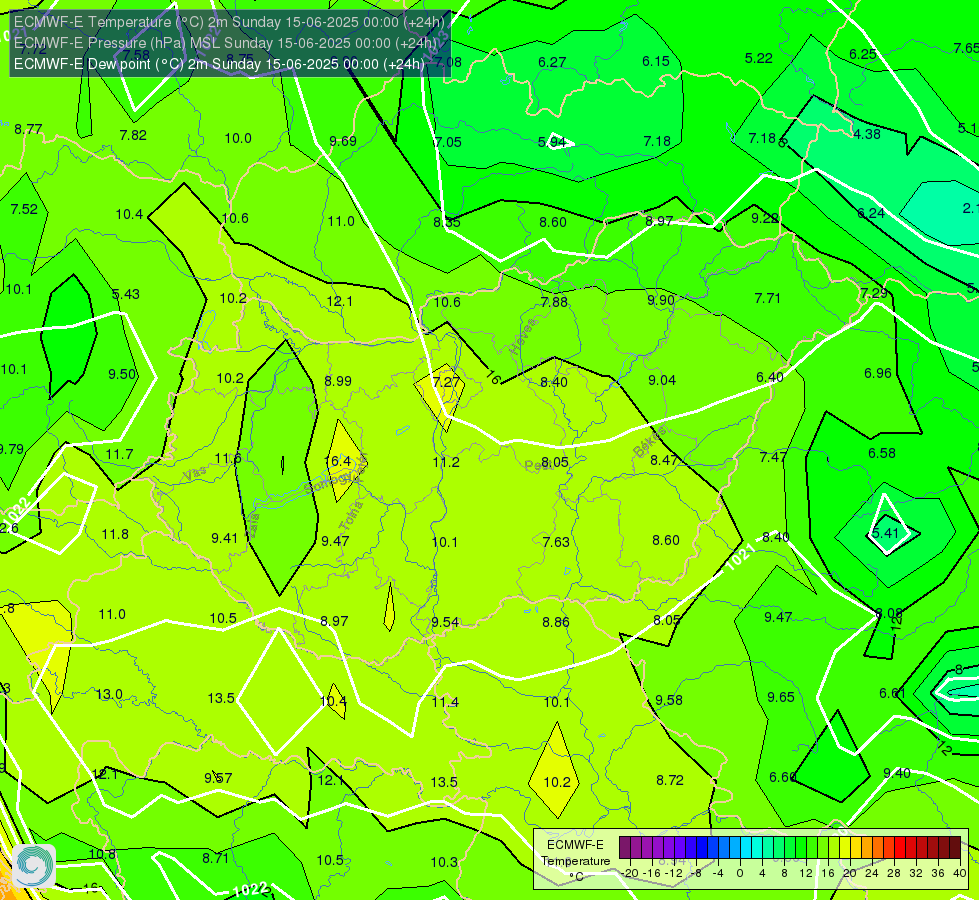Click the dark maroon legend swatch at 40
The image size is (979, 900).
[x=955, y=848]
